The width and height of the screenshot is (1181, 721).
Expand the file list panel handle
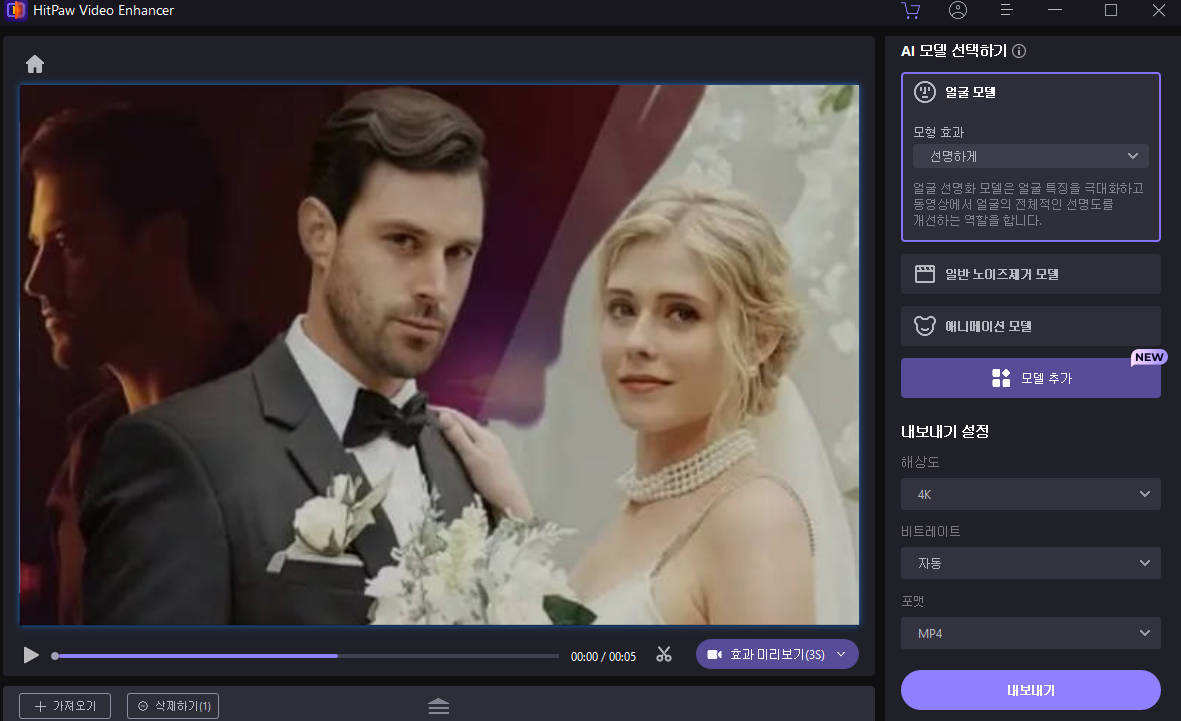coord(438,706)
